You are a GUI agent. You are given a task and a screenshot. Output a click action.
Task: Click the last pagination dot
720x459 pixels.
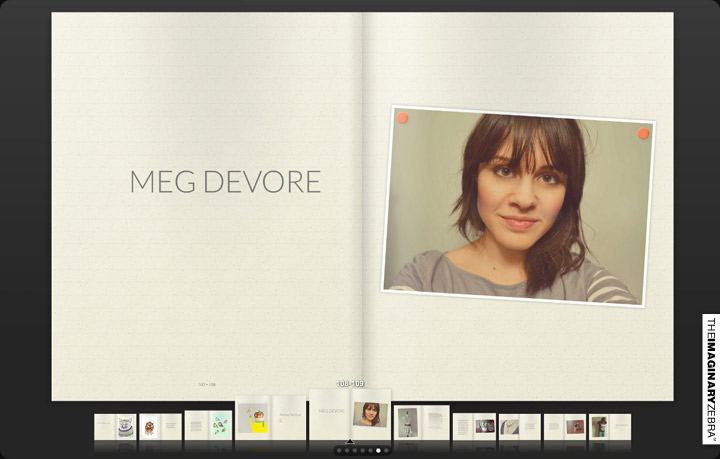coord(387,451)
